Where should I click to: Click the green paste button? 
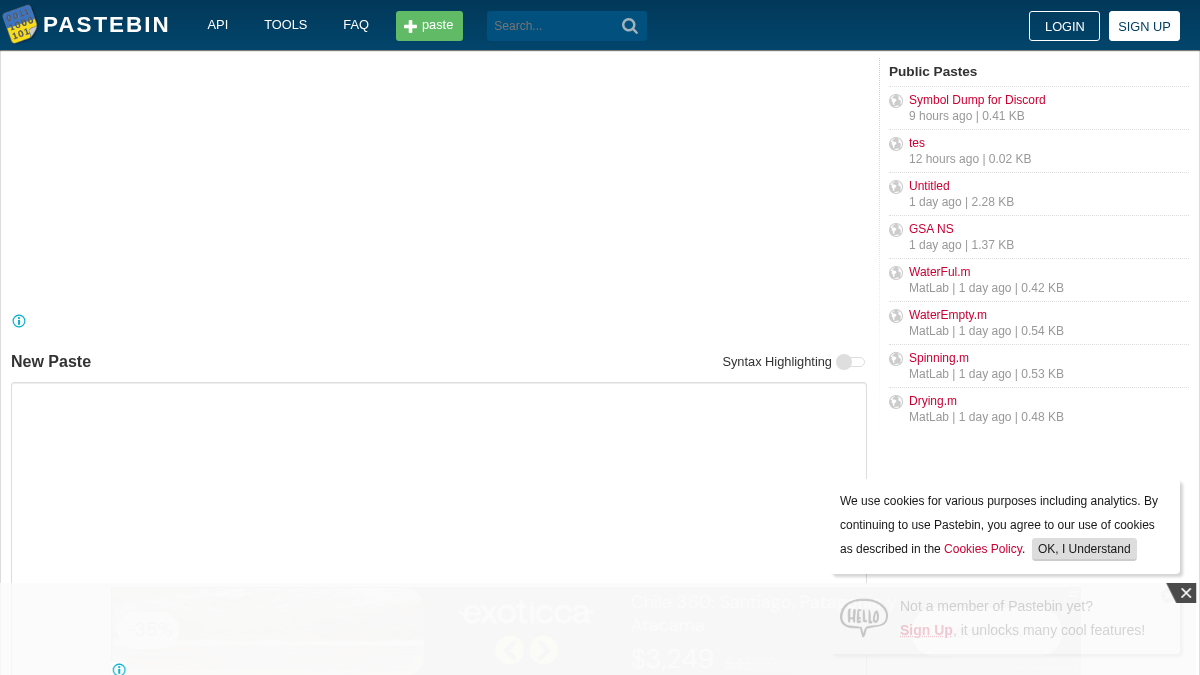click(x=429, y=26)
